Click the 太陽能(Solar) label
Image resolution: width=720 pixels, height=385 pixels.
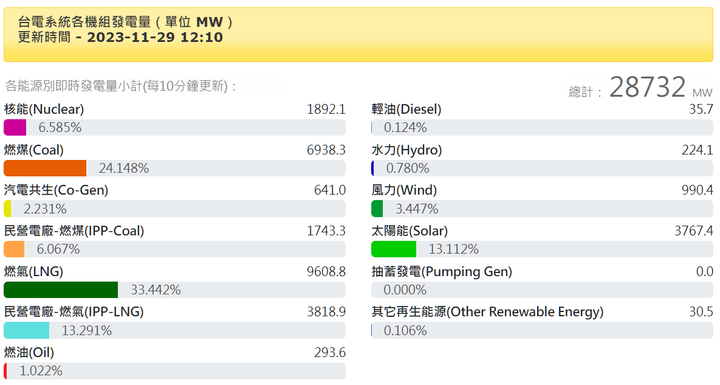click(x=410, y=231)
